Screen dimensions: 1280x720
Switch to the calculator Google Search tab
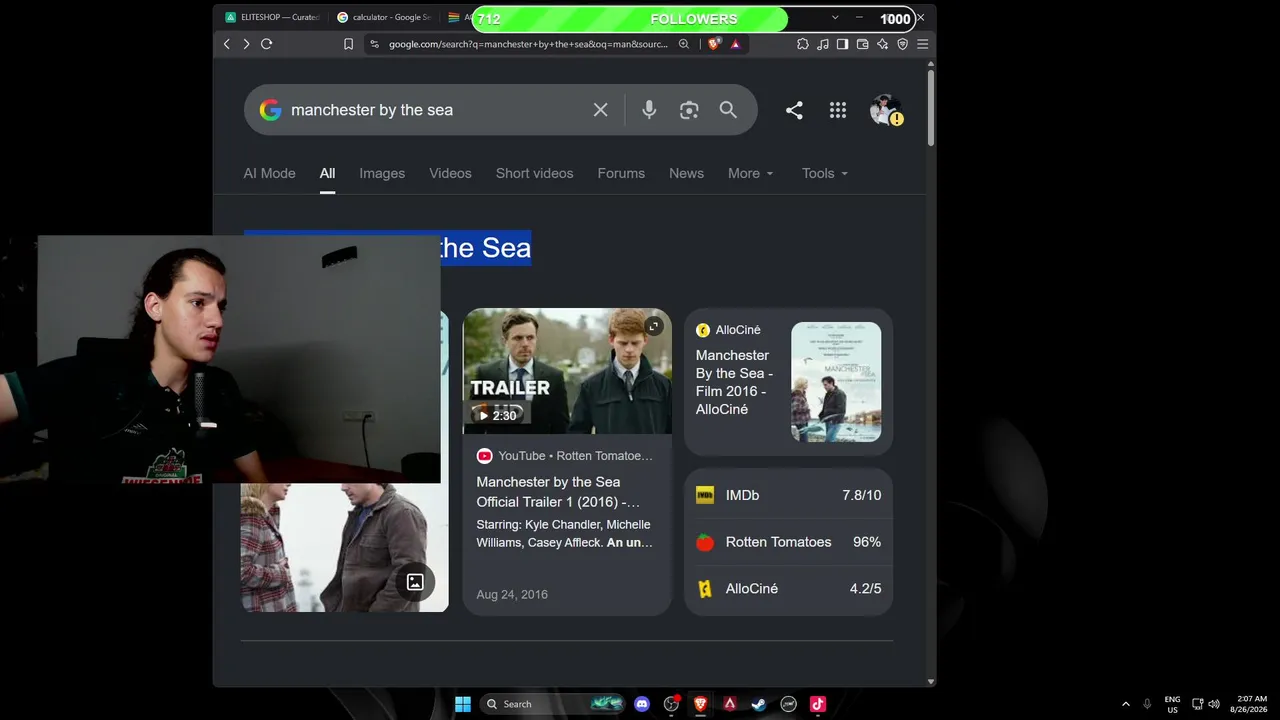coord(384,17)
